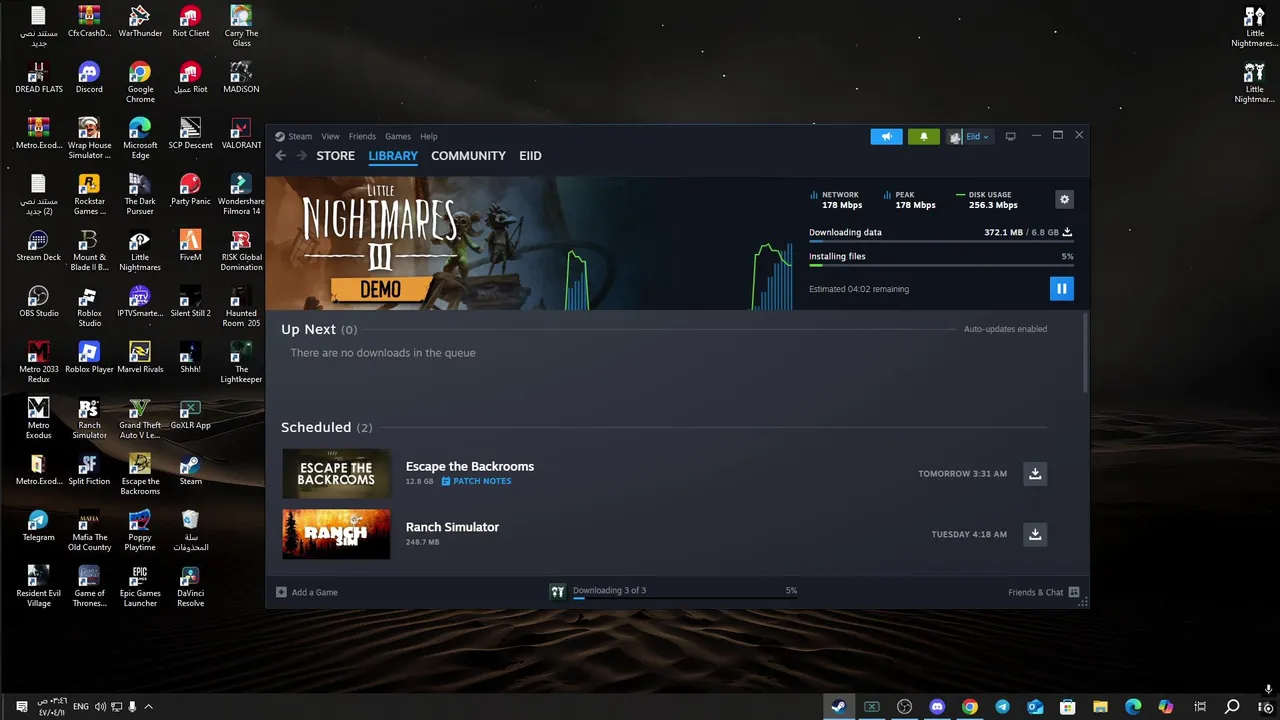Select the Poppy Playtime desktop icon
The width and height of the screenshot is (1280, 720).
140,530
